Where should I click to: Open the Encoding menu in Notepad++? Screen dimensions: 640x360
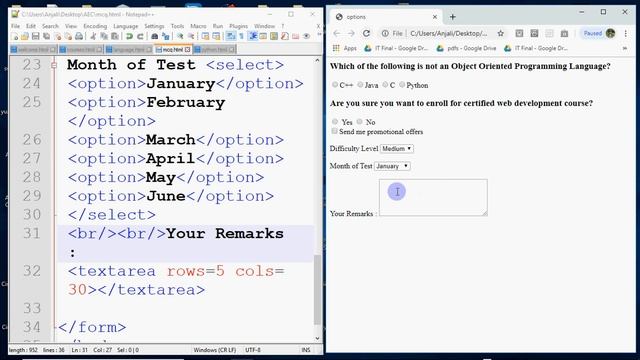(x=95, y=26)
